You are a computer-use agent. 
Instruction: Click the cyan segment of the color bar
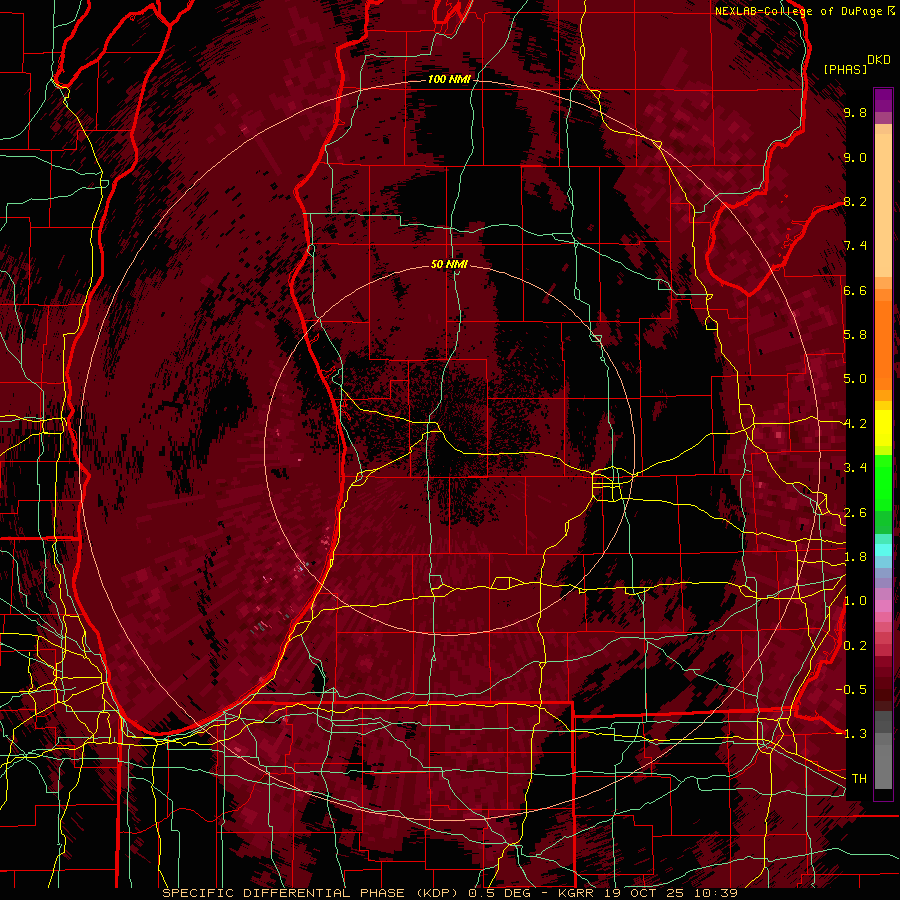pos(883,550)
